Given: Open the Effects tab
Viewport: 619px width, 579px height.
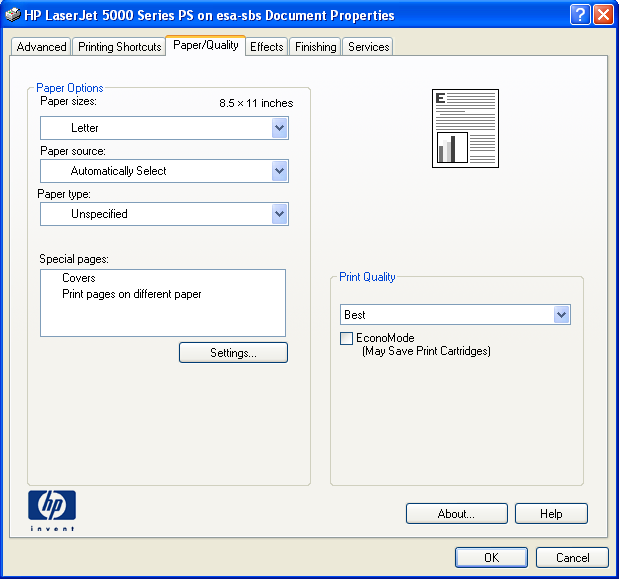Looking at the screenshot, I should pyautogui.click(x=266, y=47).
